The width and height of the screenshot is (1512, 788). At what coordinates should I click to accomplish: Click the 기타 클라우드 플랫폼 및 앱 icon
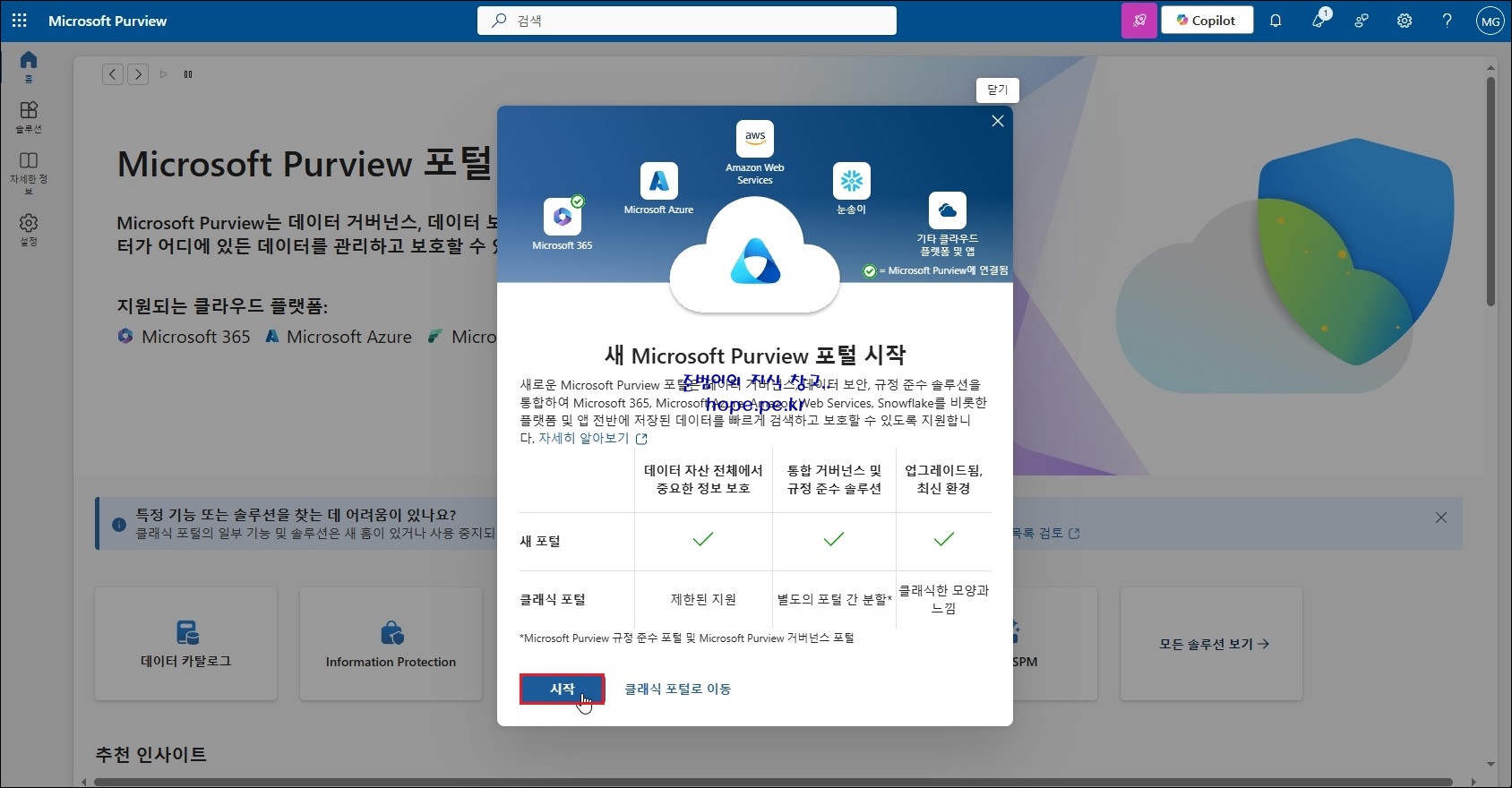coord(948,210)
